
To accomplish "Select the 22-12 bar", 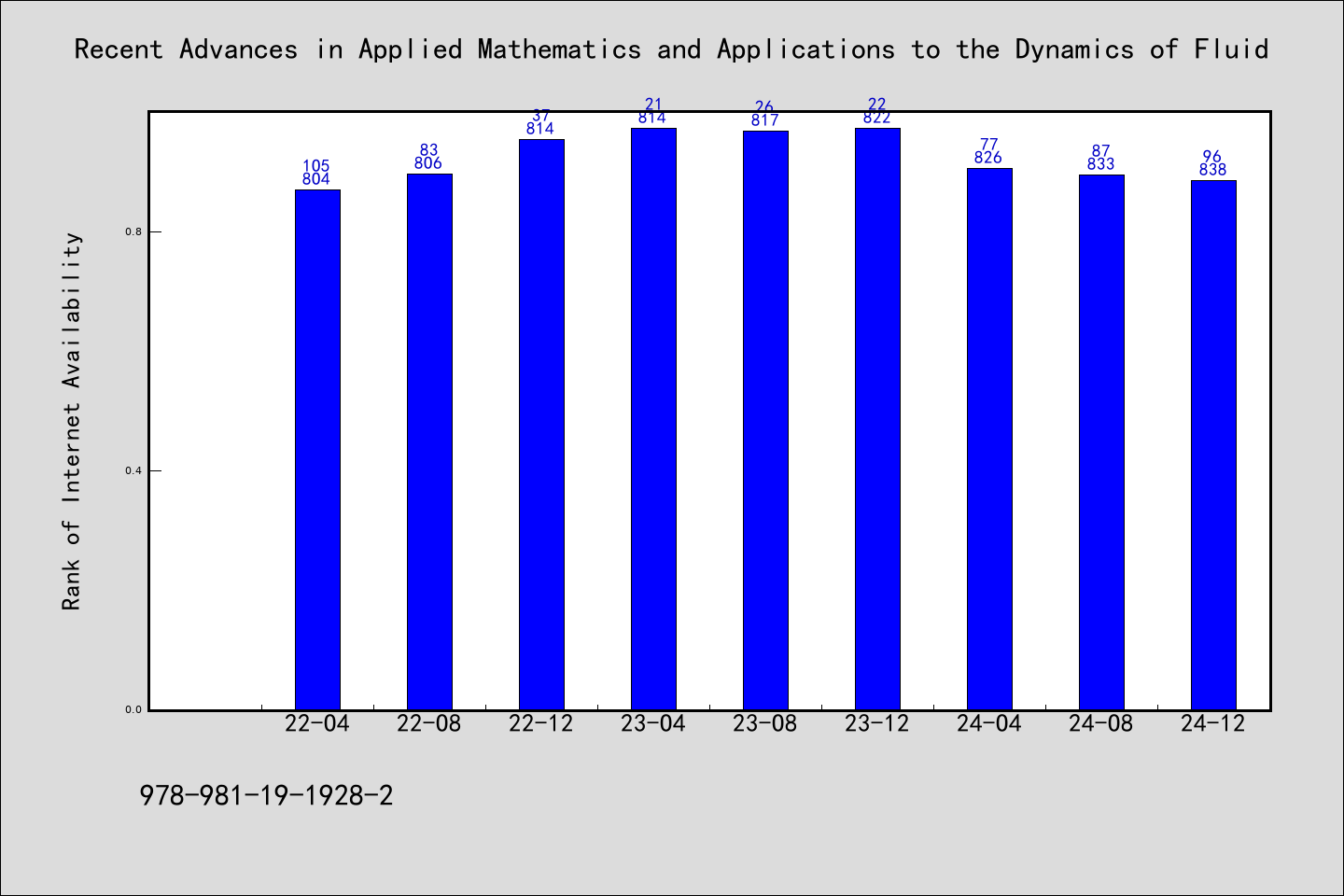I will coord(541,425).
